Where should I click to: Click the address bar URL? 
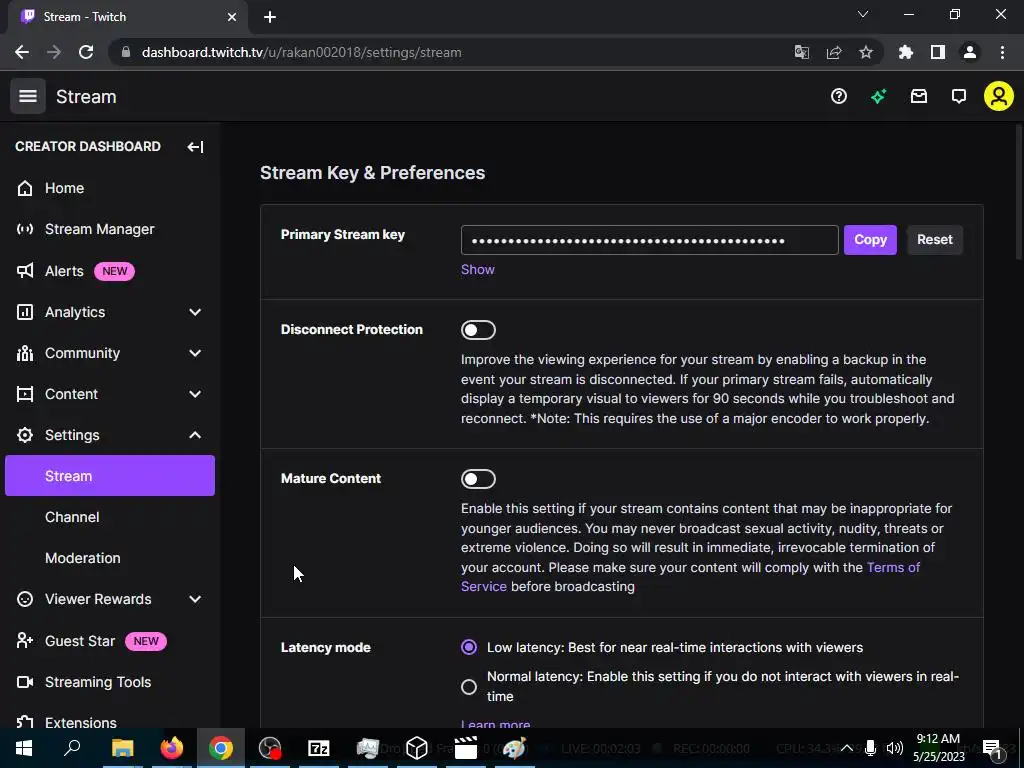click(301, 52)
